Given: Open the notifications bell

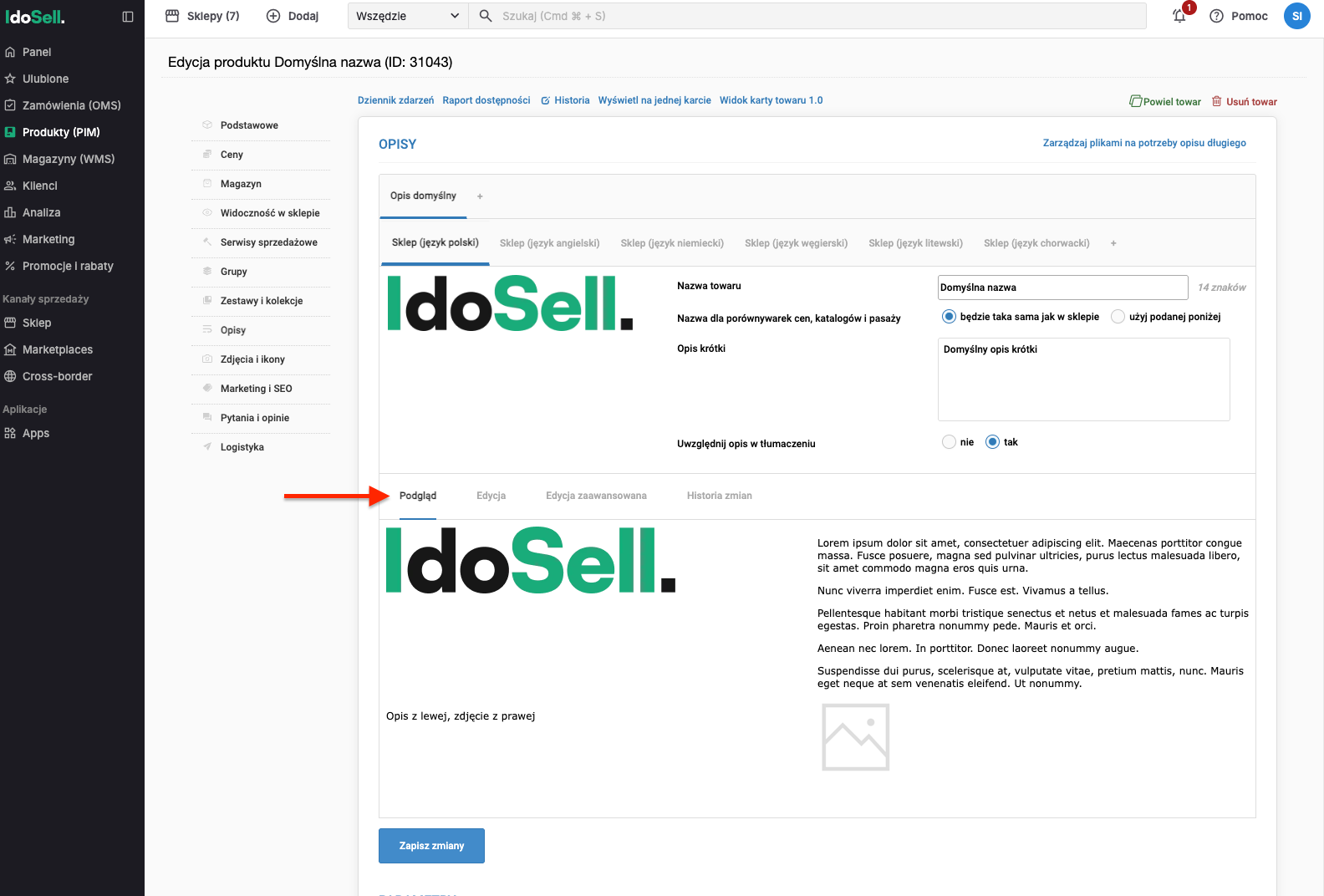Looking at the screenshot, I should coord(1179,16).
